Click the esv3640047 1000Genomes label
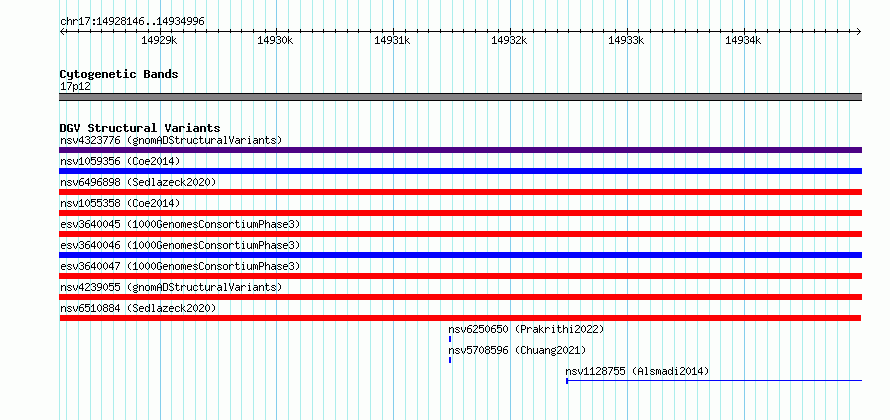 [180, 266]
